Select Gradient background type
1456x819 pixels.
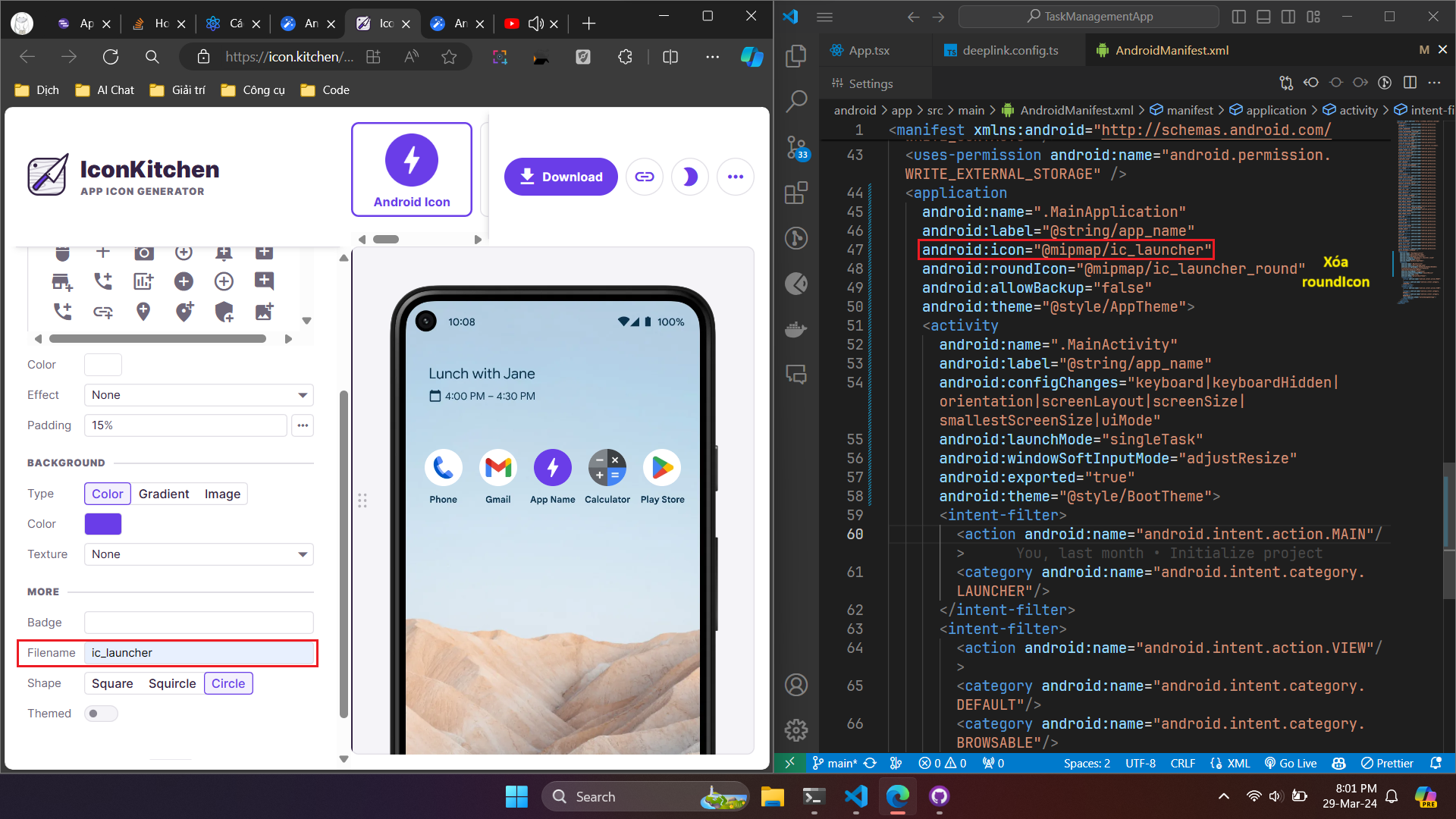pyautogui.click(x=164, y=494)
